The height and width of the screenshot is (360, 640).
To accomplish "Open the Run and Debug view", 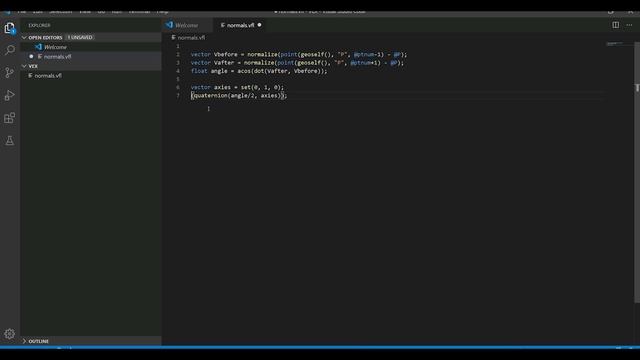I will [x=9, y=96].
